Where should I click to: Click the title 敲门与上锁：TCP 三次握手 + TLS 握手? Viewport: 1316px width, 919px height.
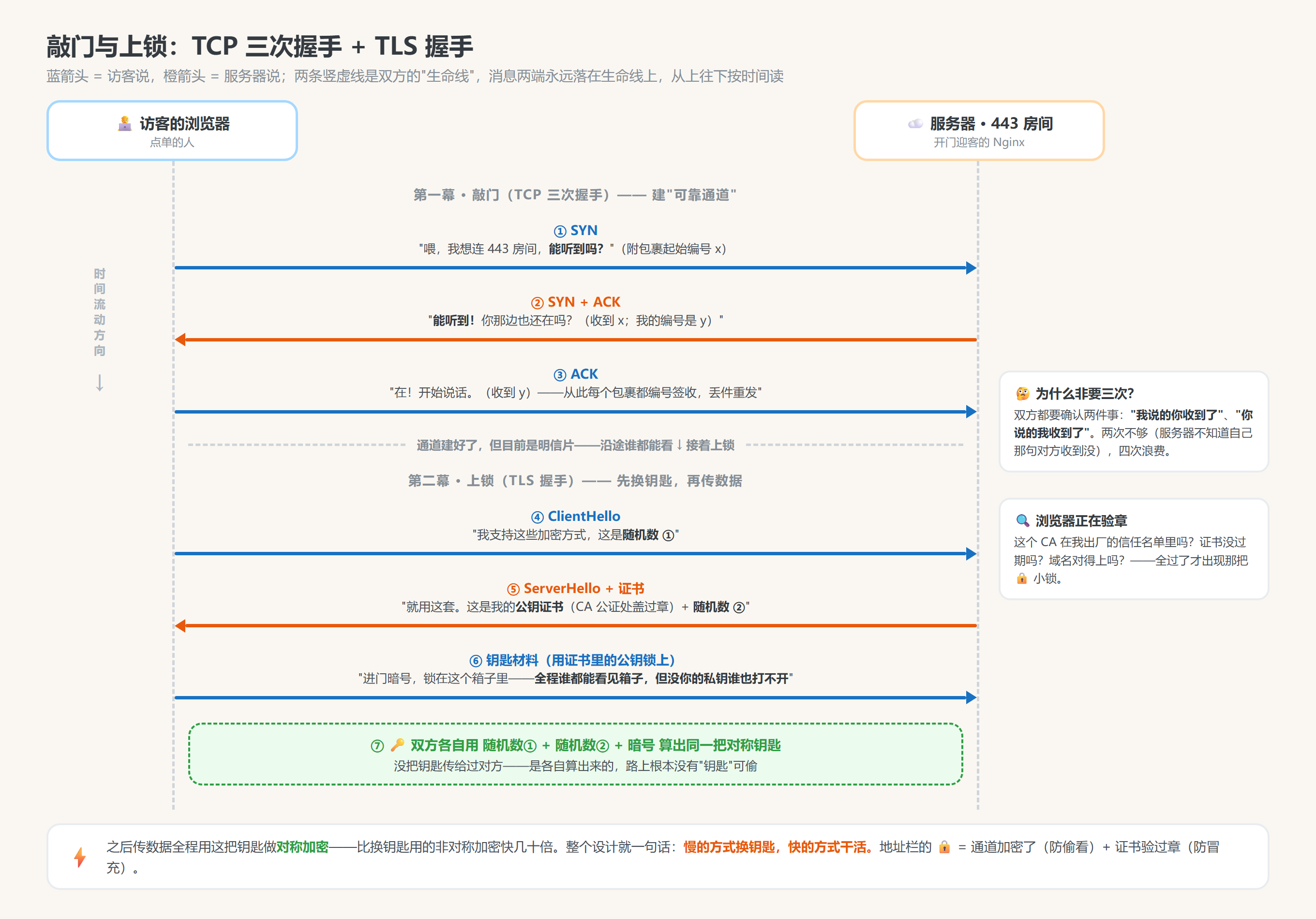260,46
